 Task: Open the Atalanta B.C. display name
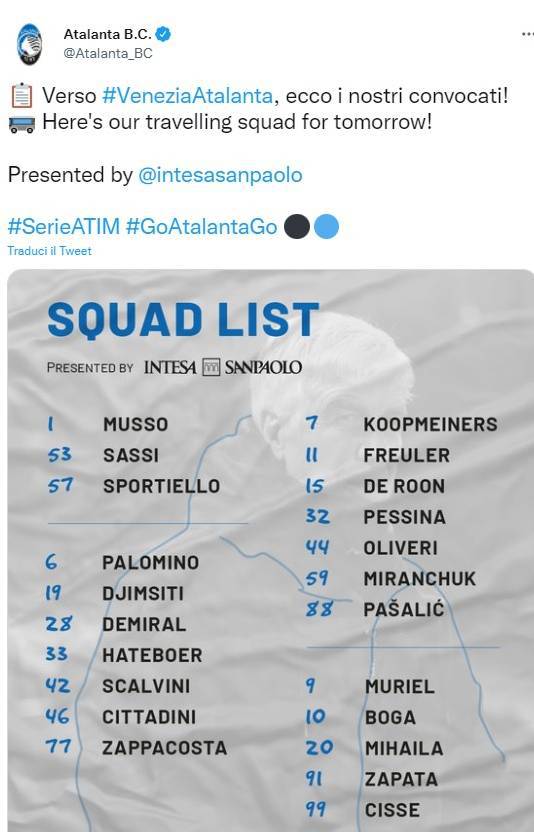[x=108, y=34]
